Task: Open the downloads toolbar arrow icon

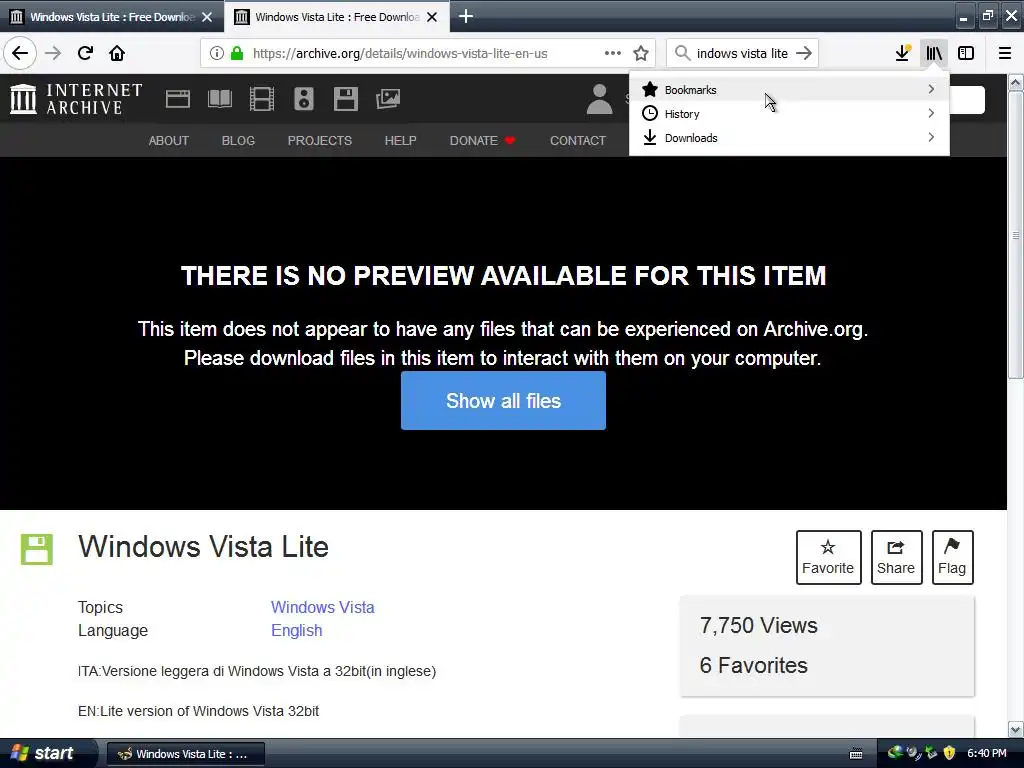Action: tap(903, 53)
